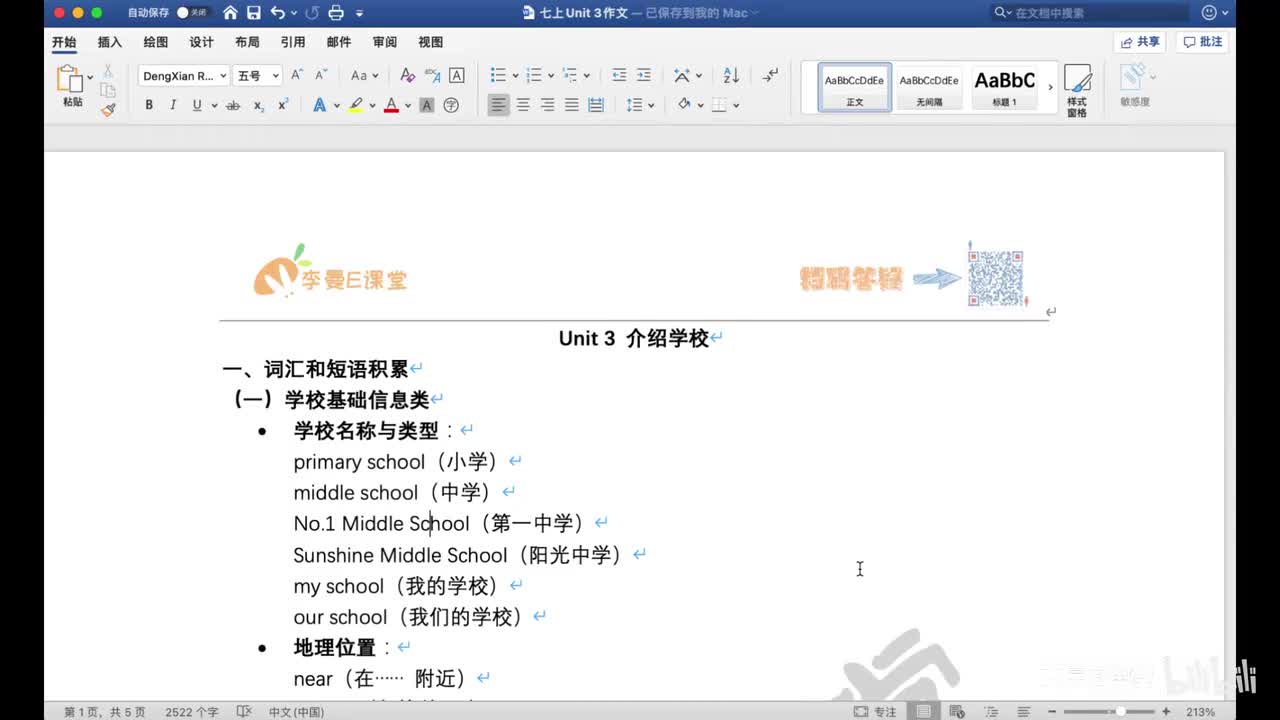Open the Design ribbon tab
The width and height of the screenshot is (1280, 720).
point(202,42)
